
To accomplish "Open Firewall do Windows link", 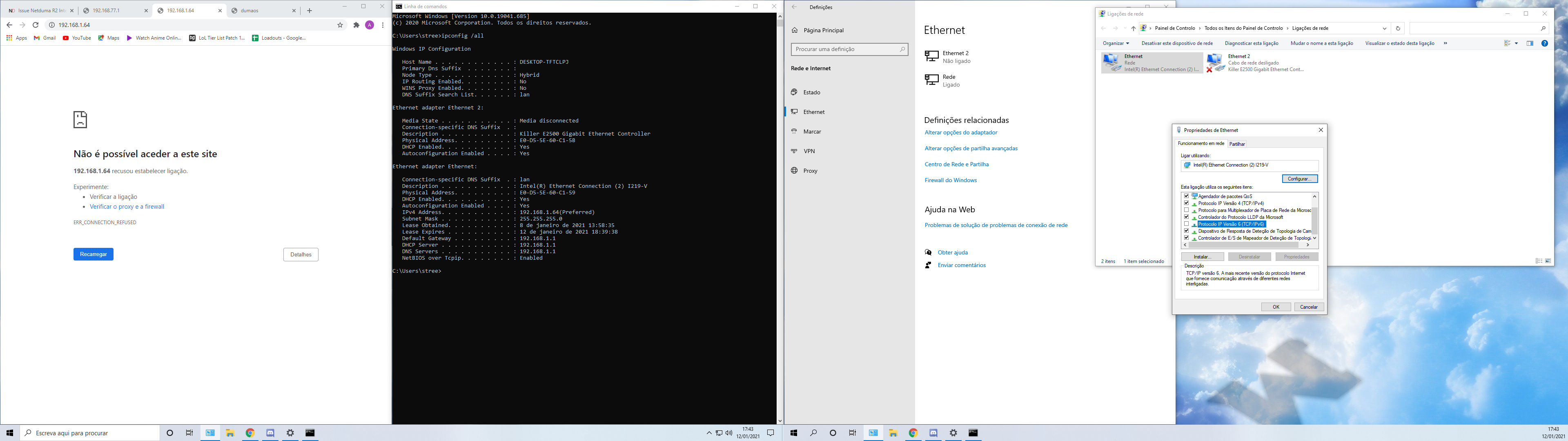I will click(x=950, y=180).
